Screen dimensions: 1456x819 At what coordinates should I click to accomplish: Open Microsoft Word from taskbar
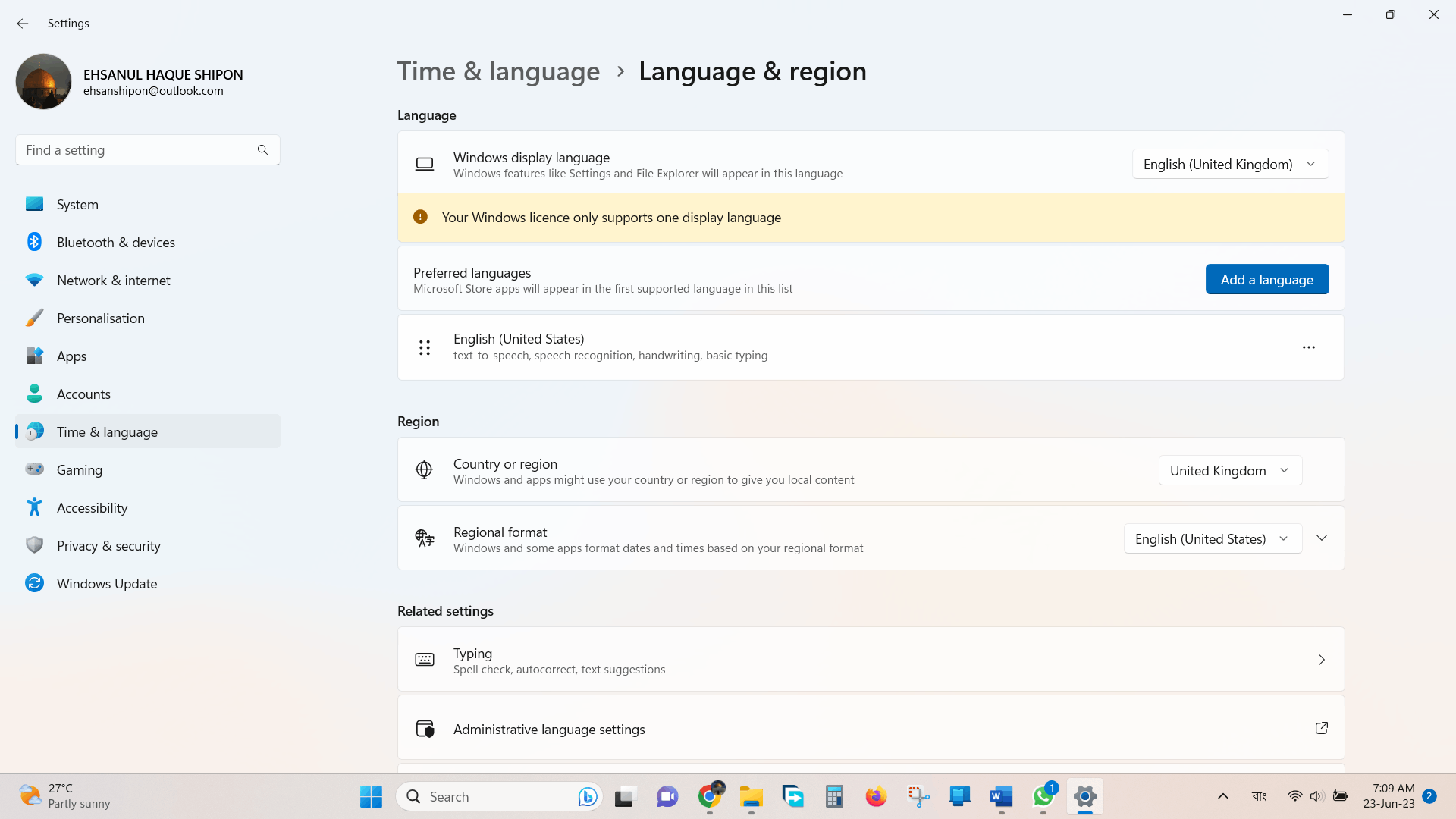point(1001,797)
